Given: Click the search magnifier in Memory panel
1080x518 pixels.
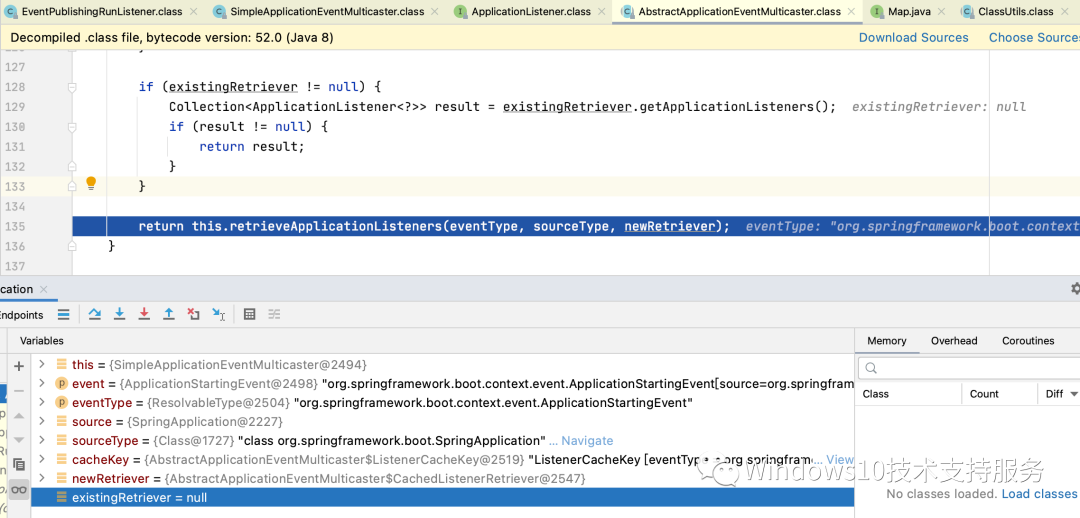Looking at the screenshot, I should point(871,368).
